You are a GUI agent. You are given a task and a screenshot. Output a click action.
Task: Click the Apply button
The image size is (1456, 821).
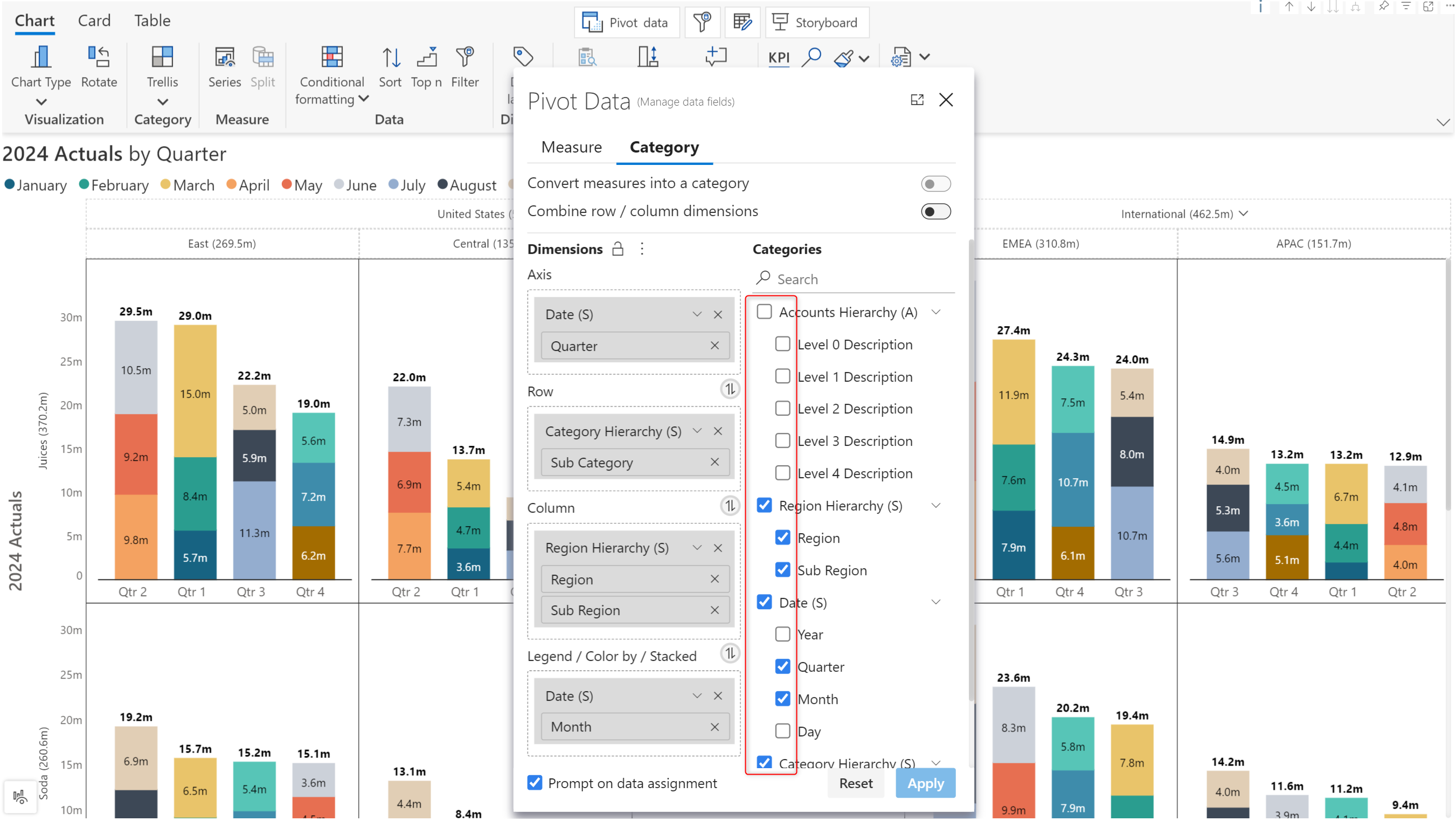[925, 783]
